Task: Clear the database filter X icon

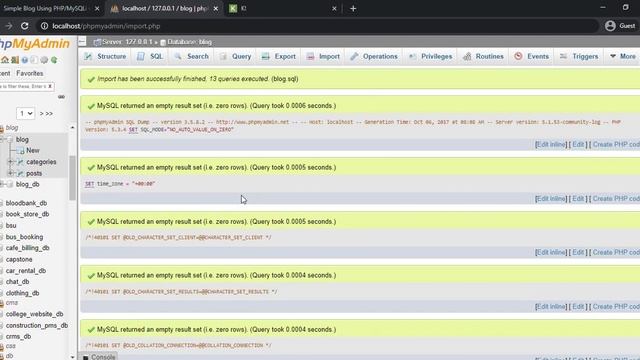Action: point(50,86)
